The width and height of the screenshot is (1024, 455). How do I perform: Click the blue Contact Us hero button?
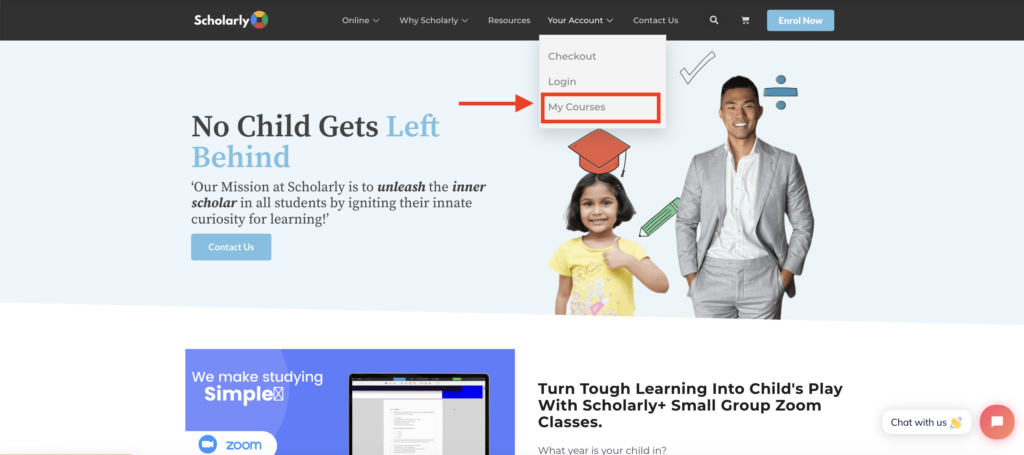click(231, 247)
